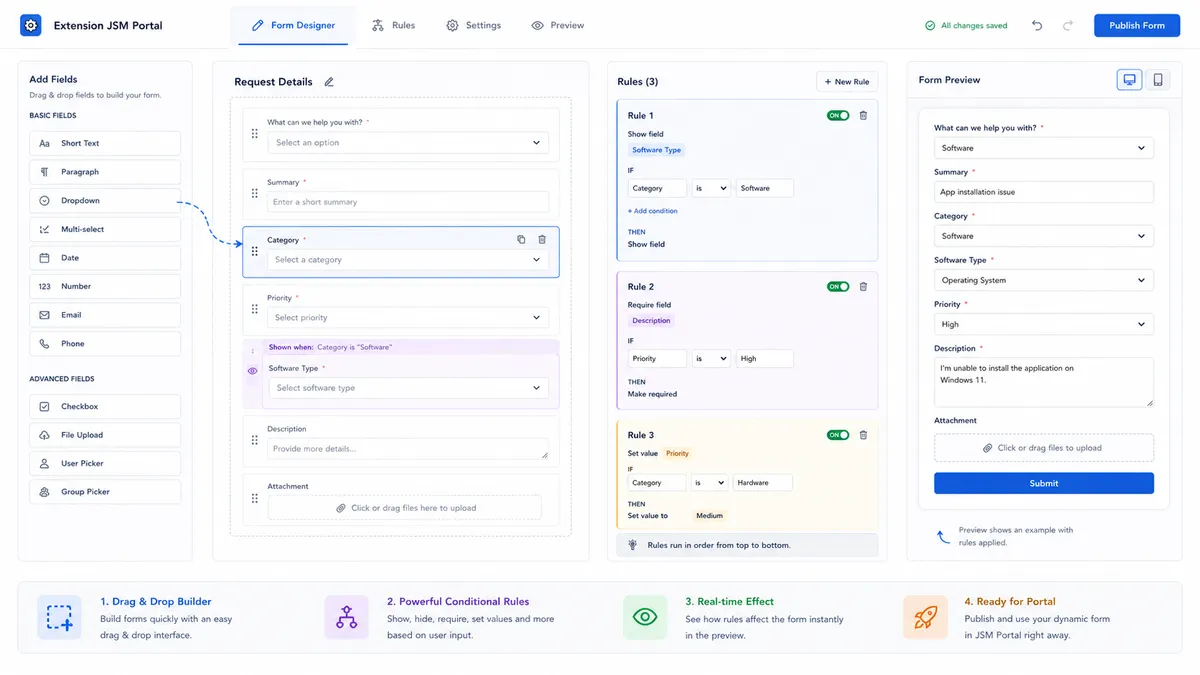
Task: Add a Number field
Action: (x=105, y=286)
